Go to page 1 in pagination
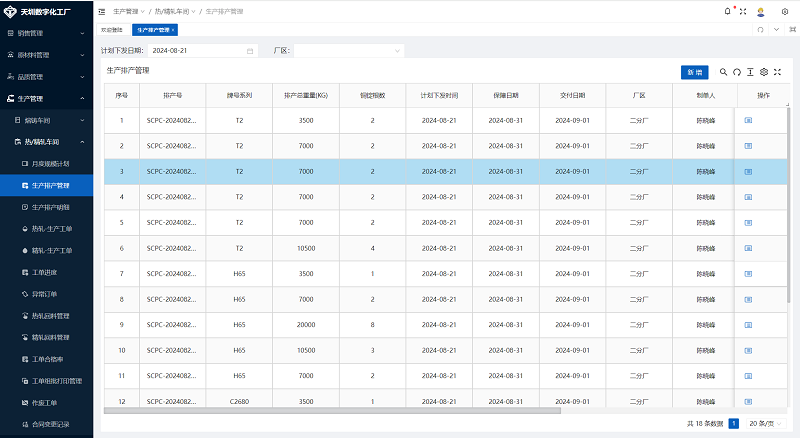 click(733, 424)
